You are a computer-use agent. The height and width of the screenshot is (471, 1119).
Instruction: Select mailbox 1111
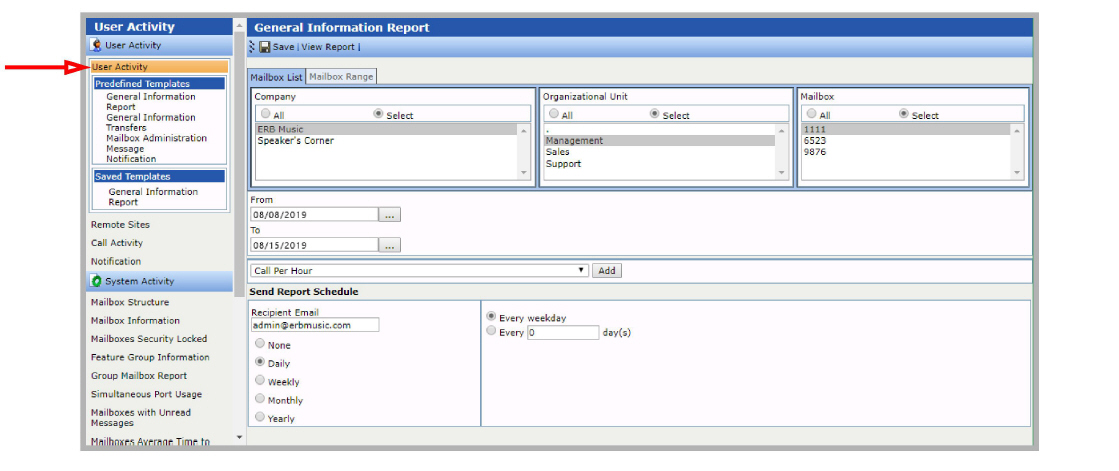(906, 129)
